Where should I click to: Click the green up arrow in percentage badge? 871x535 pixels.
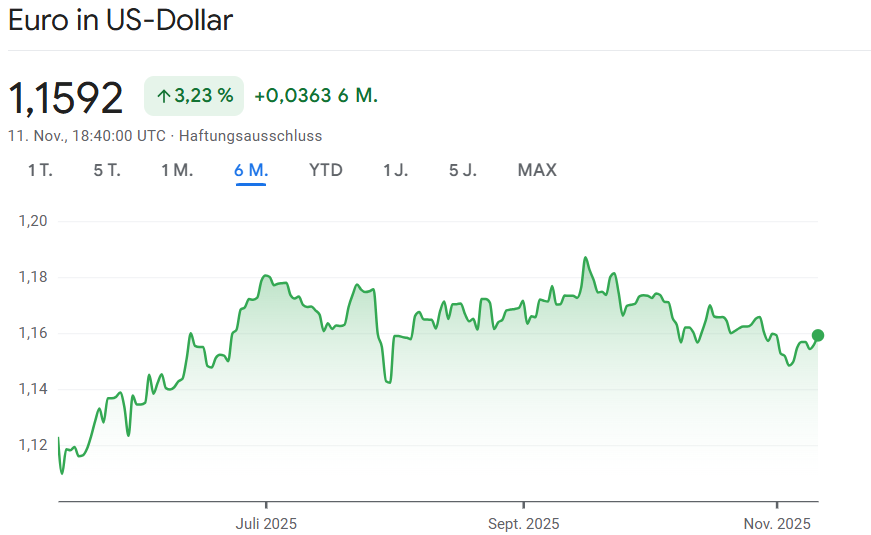pos(163,96)
